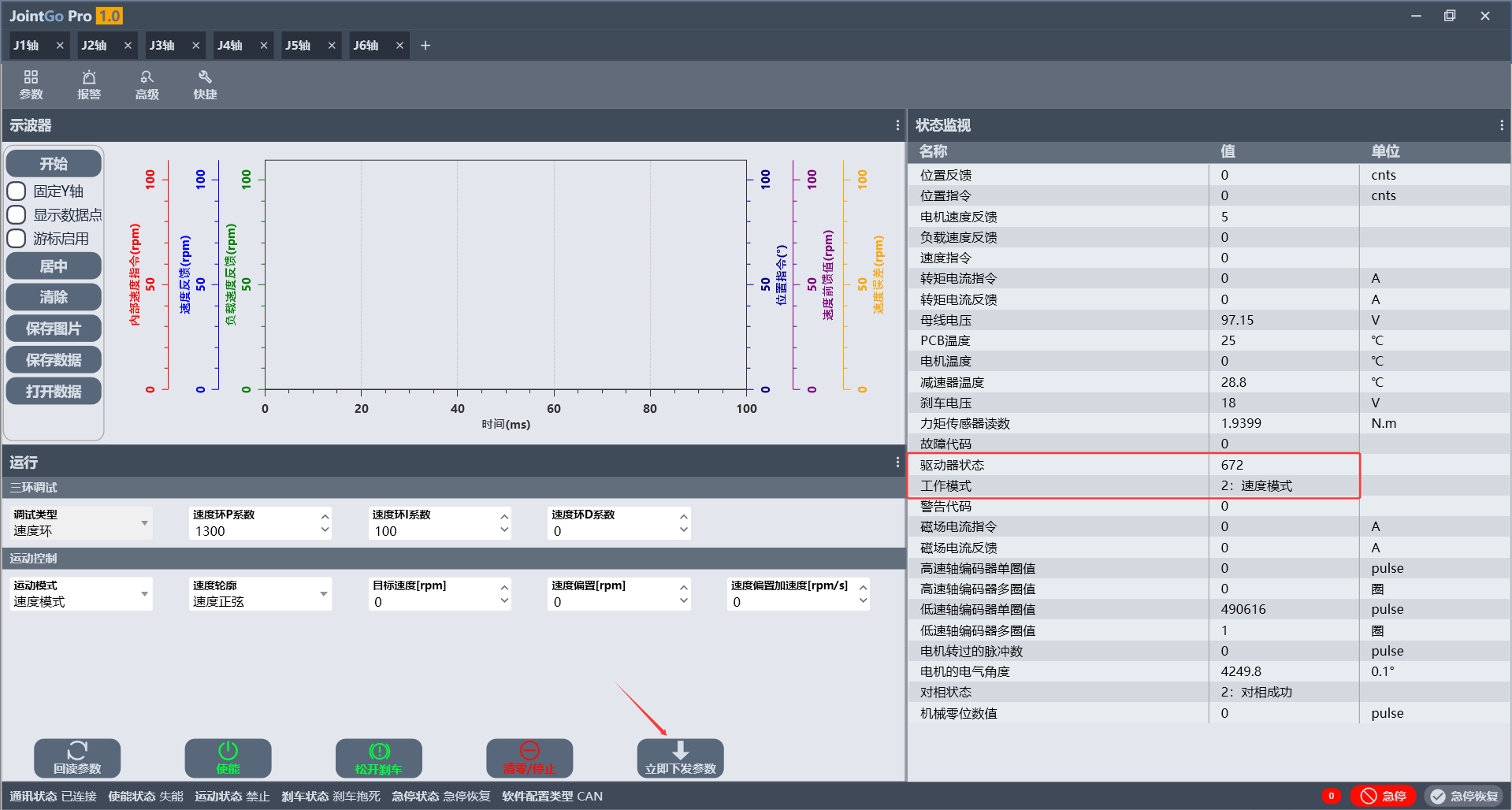The height and width of the screenshot is (810, 1512).
Task: Expand the 调试类型 dropdown
Action: point(144,523)
